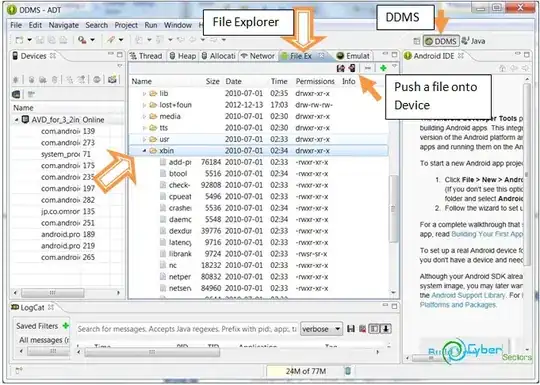
Task: Select All messages saved filter
Action: [43, 340]
